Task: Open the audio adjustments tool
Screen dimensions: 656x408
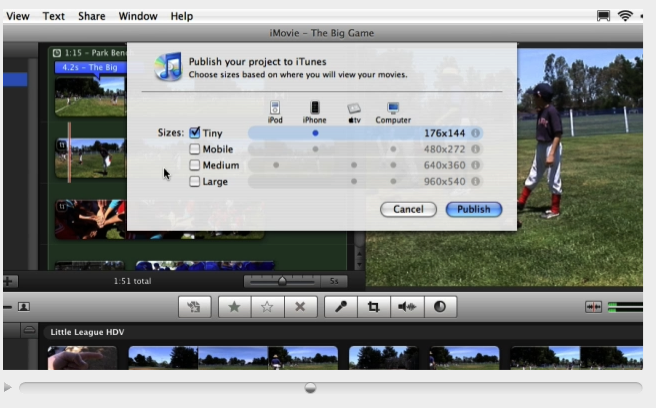Action: point(407,307)
